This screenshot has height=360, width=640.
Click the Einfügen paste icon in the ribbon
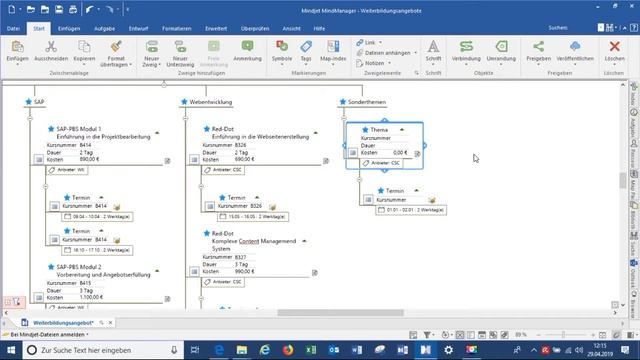pyautogui.click(x=18, y=47)
